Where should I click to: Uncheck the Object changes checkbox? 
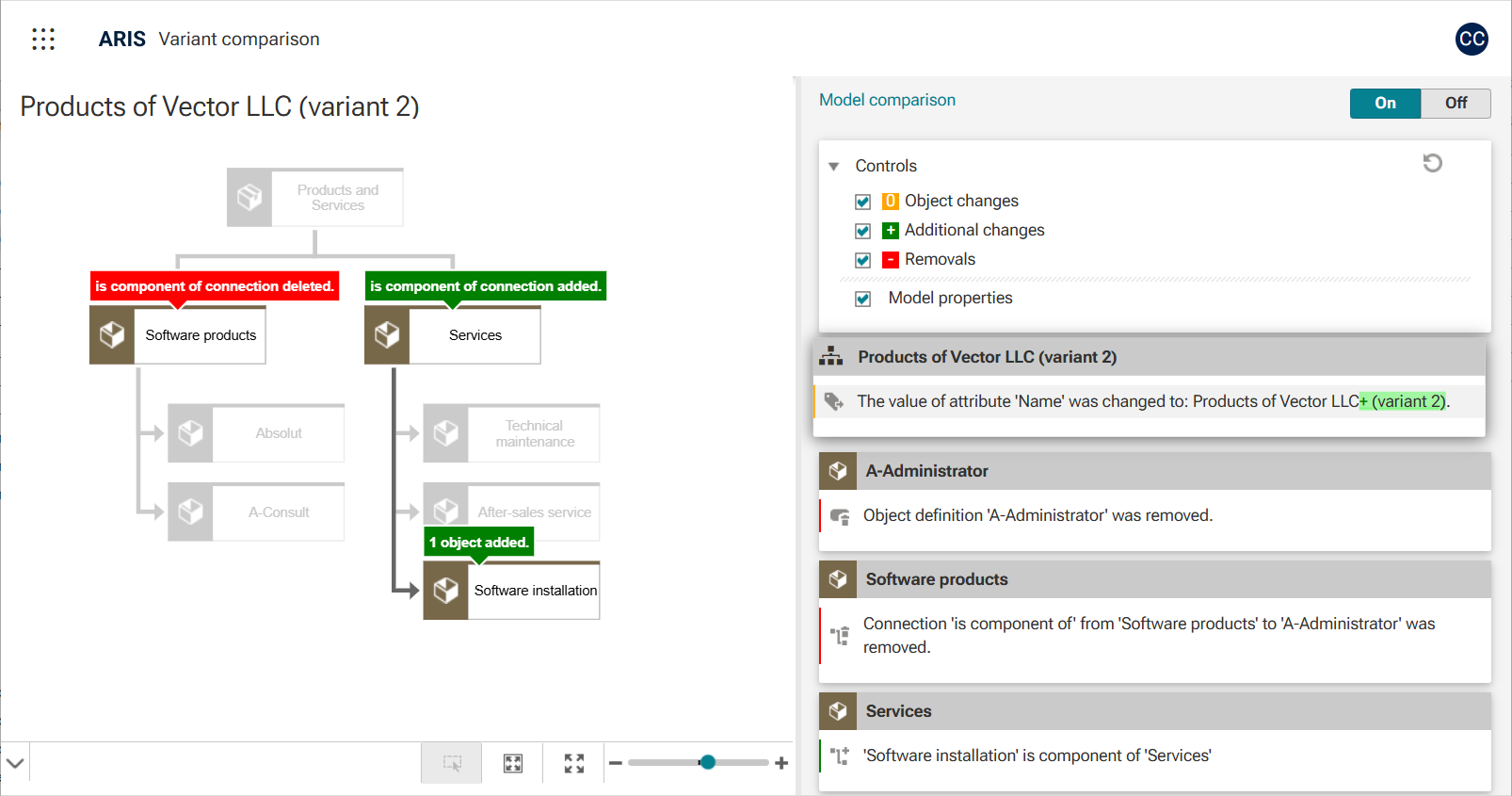pyautogui.click(x=862, y=202)
